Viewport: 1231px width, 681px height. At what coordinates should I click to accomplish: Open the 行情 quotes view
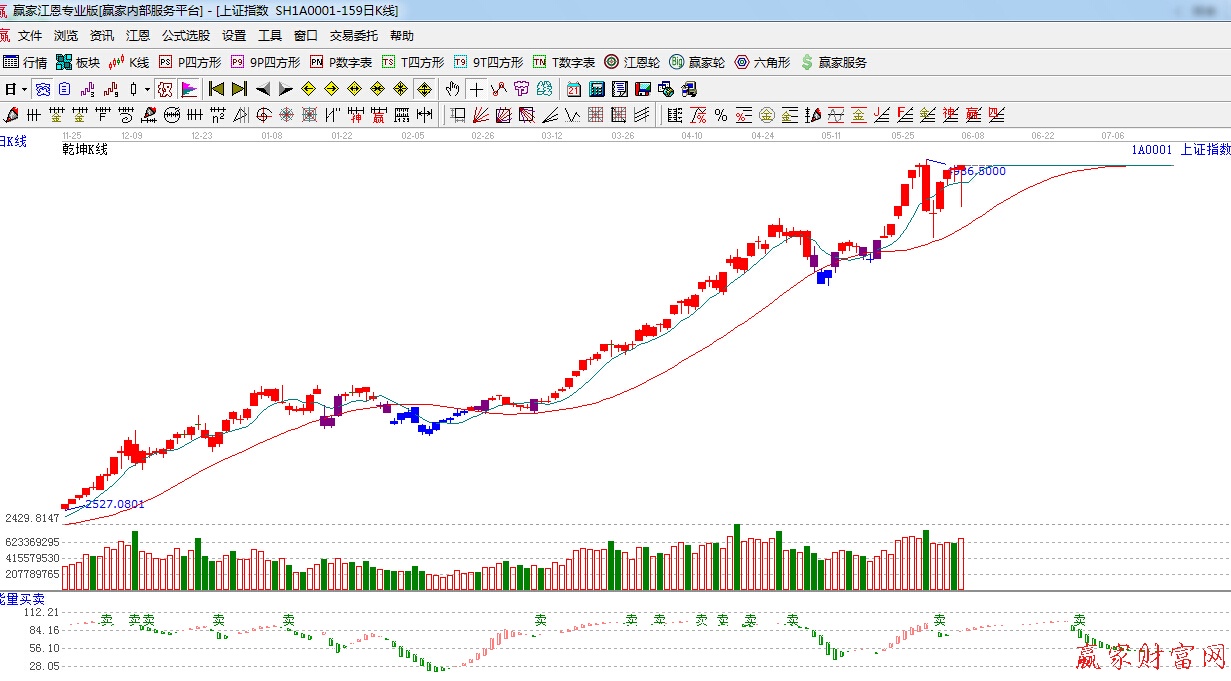click(25, 62)
